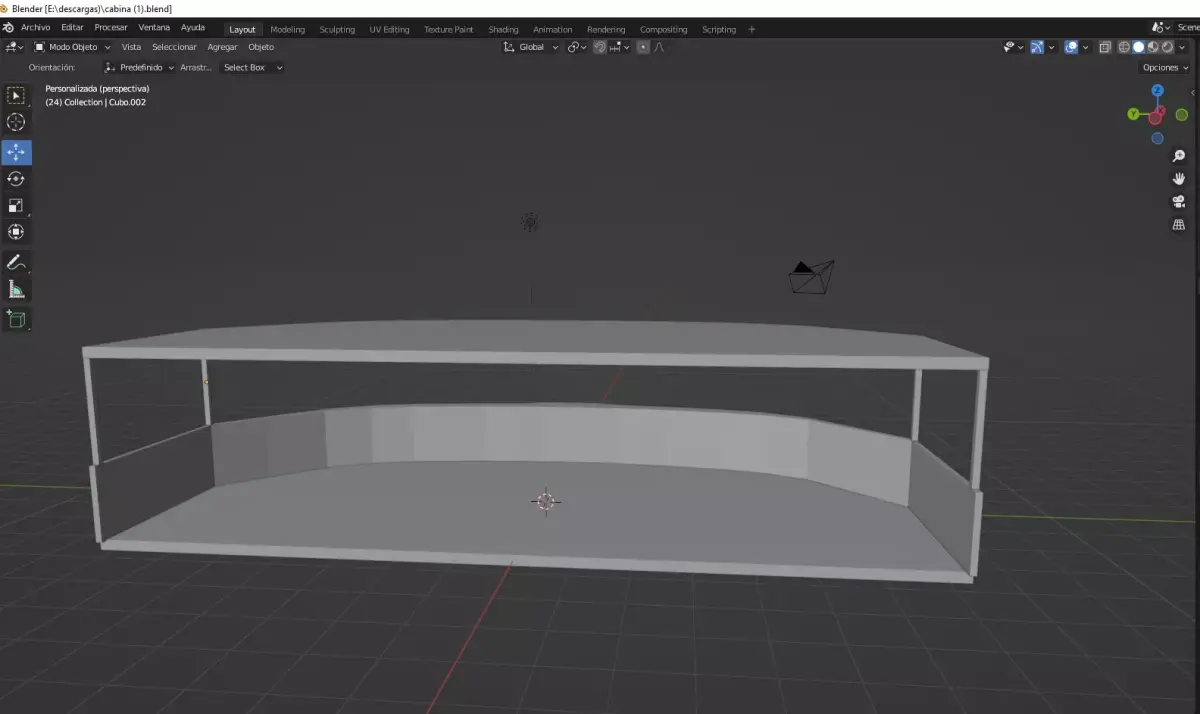1200x714 pixels.
Task: Open snapping options dropdown
Action: coord(619,47)
